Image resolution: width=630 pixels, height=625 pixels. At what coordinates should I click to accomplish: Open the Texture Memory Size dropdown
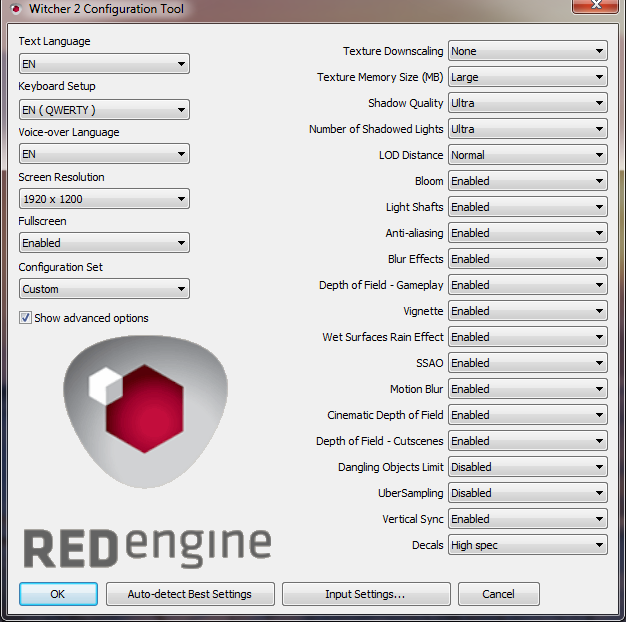(x=528, y=77)
